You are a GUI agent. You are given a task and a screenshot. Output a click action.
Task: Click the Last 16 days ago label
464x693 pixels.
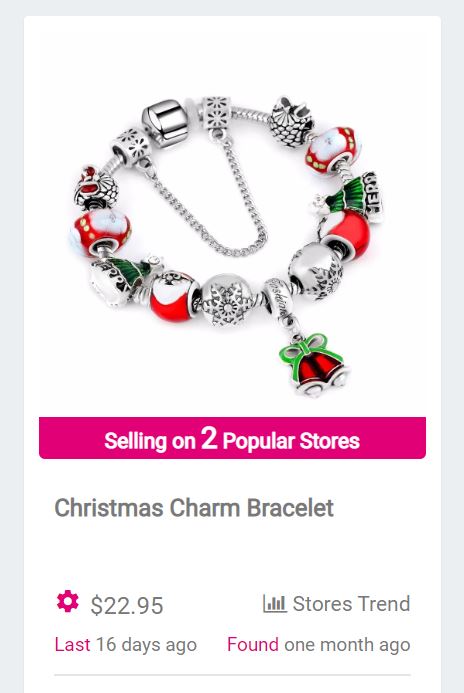tap(126, 644)
